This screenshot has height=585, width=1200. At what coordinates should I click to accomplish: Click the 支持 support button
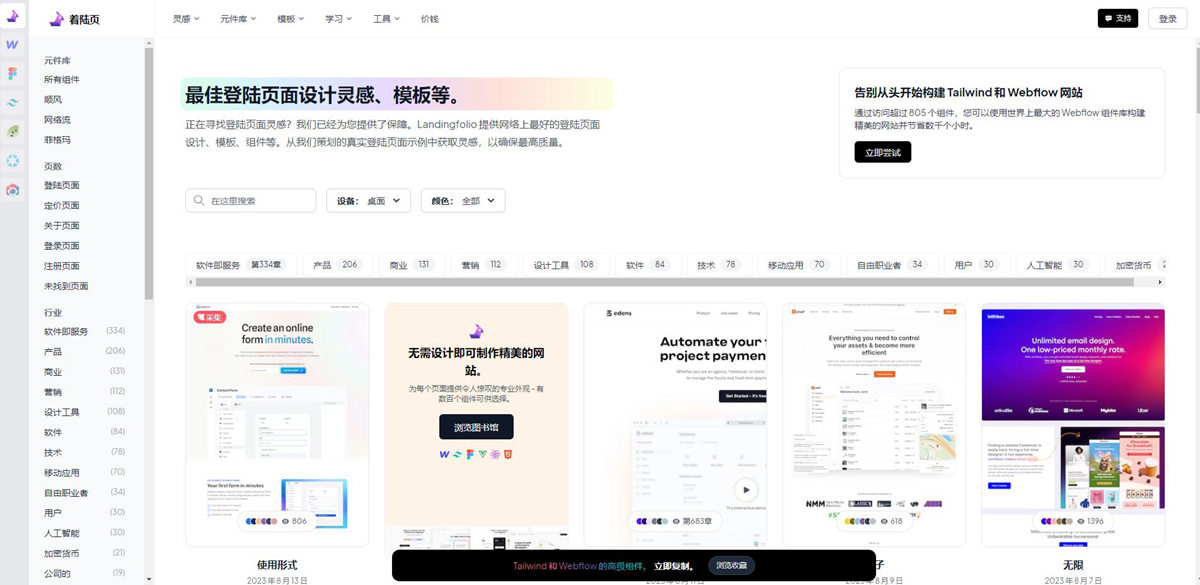[x=1118, y=19]
